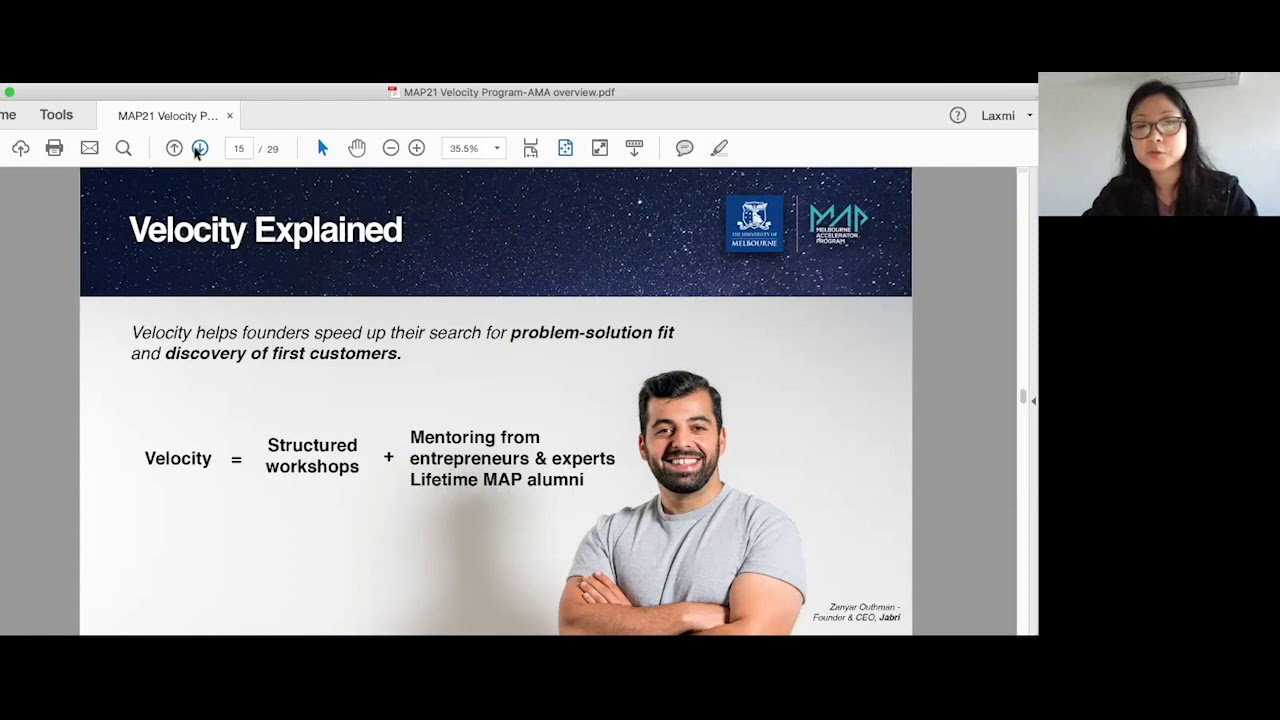The image size is (1280, 720).
Task: Open the help question mark icon
Action: [x=958, y=115]
